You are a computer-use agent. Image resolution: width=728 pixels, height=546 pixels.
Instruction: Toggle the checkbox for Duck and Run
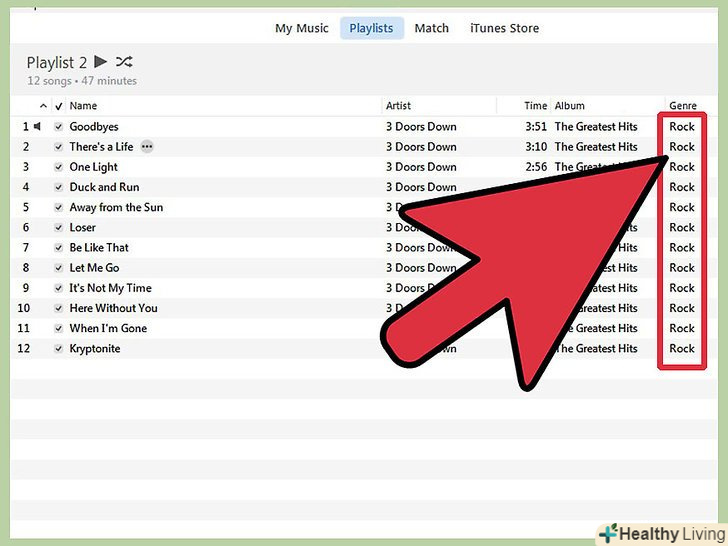click(x=59, y=187)
